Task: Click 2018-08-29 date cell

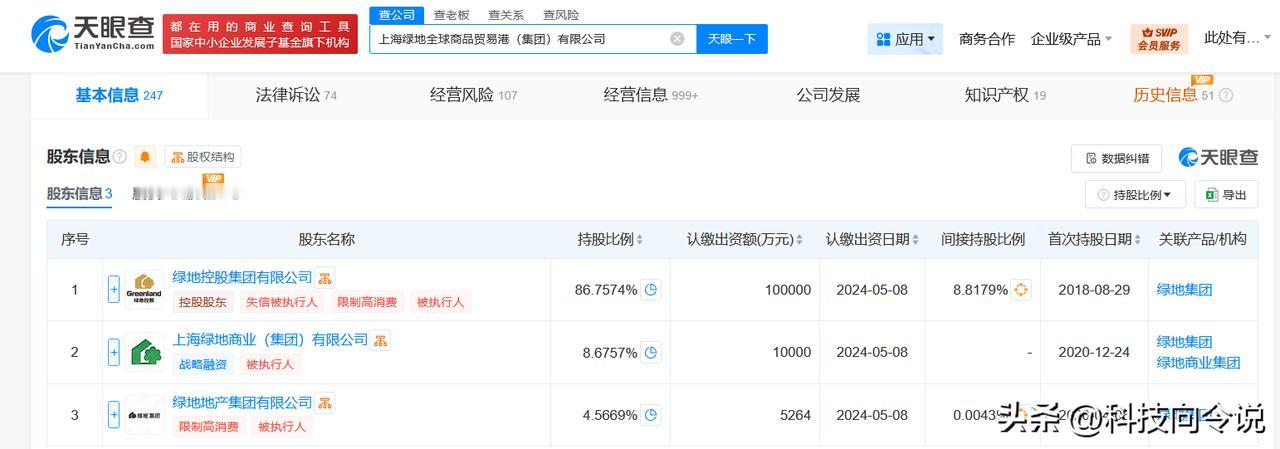Action: click(1096, 290)
